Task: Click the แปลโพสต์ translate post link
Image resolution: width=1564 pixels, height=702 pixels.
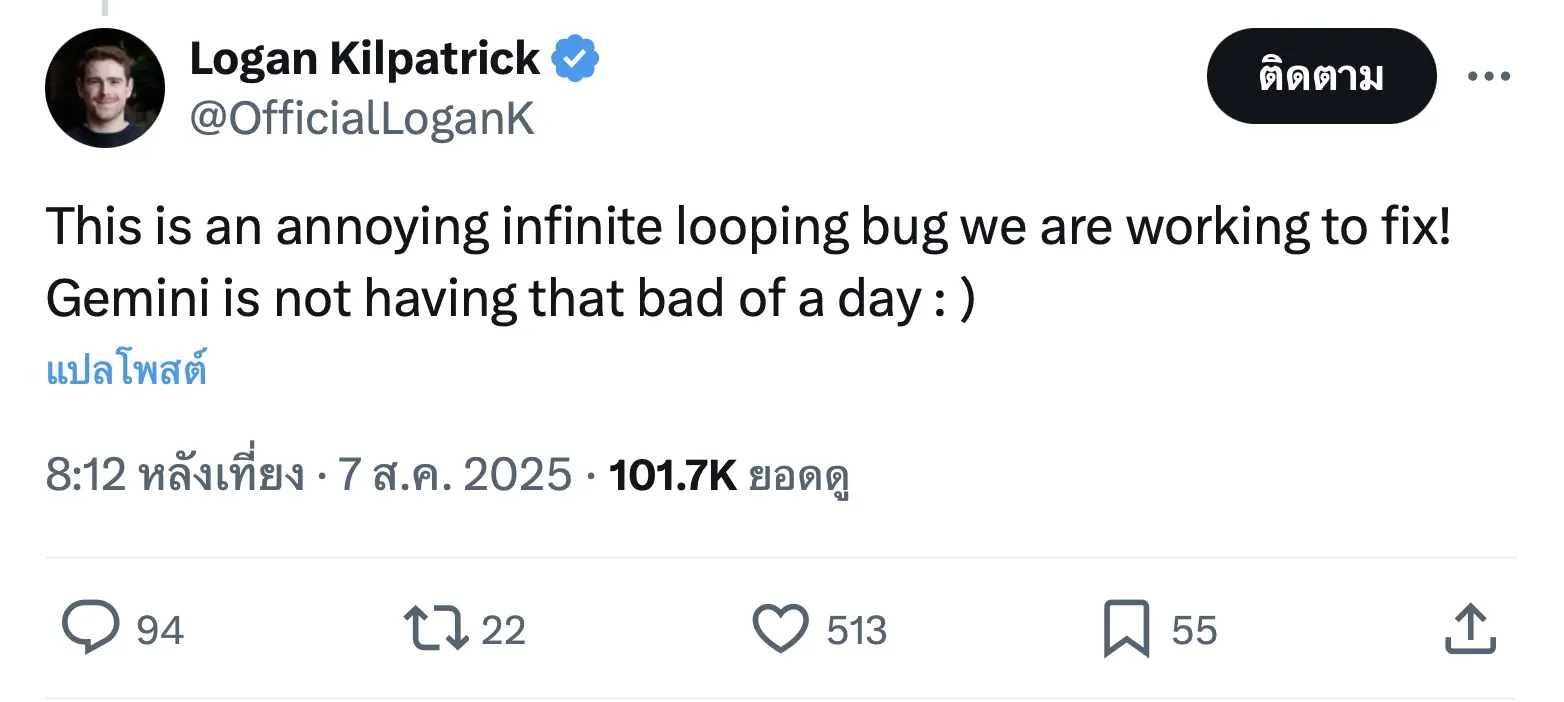Action: (127, 371)
